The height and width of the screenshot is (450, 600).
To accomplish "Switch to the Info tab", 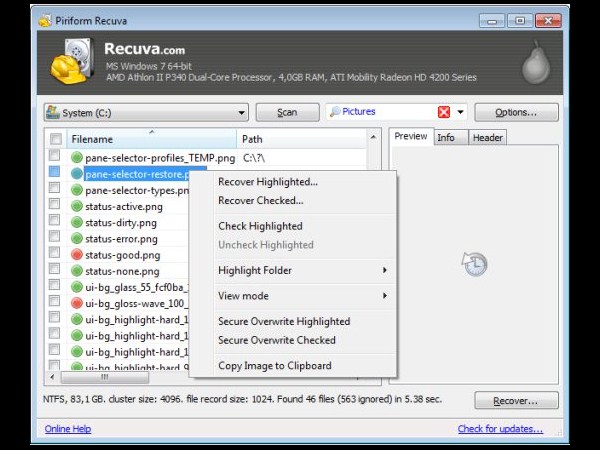I will [446, 137].
